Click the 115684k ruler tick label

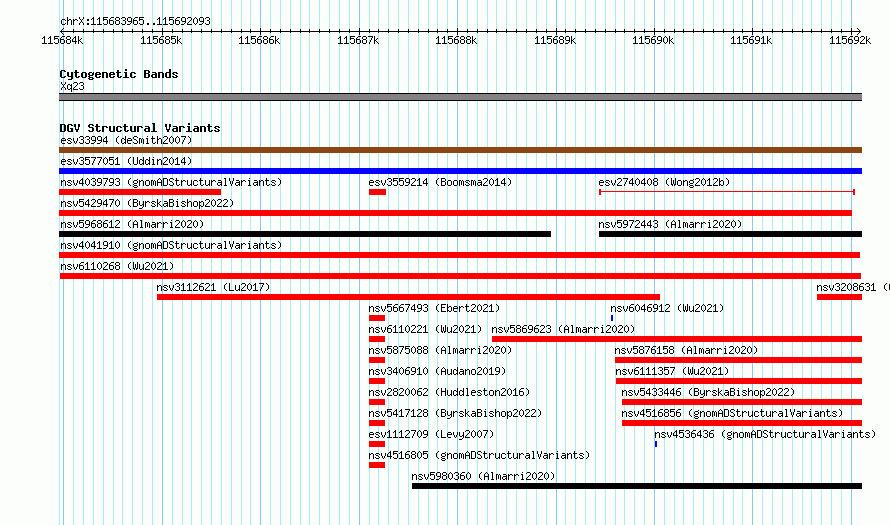click(x=62, y=40)
